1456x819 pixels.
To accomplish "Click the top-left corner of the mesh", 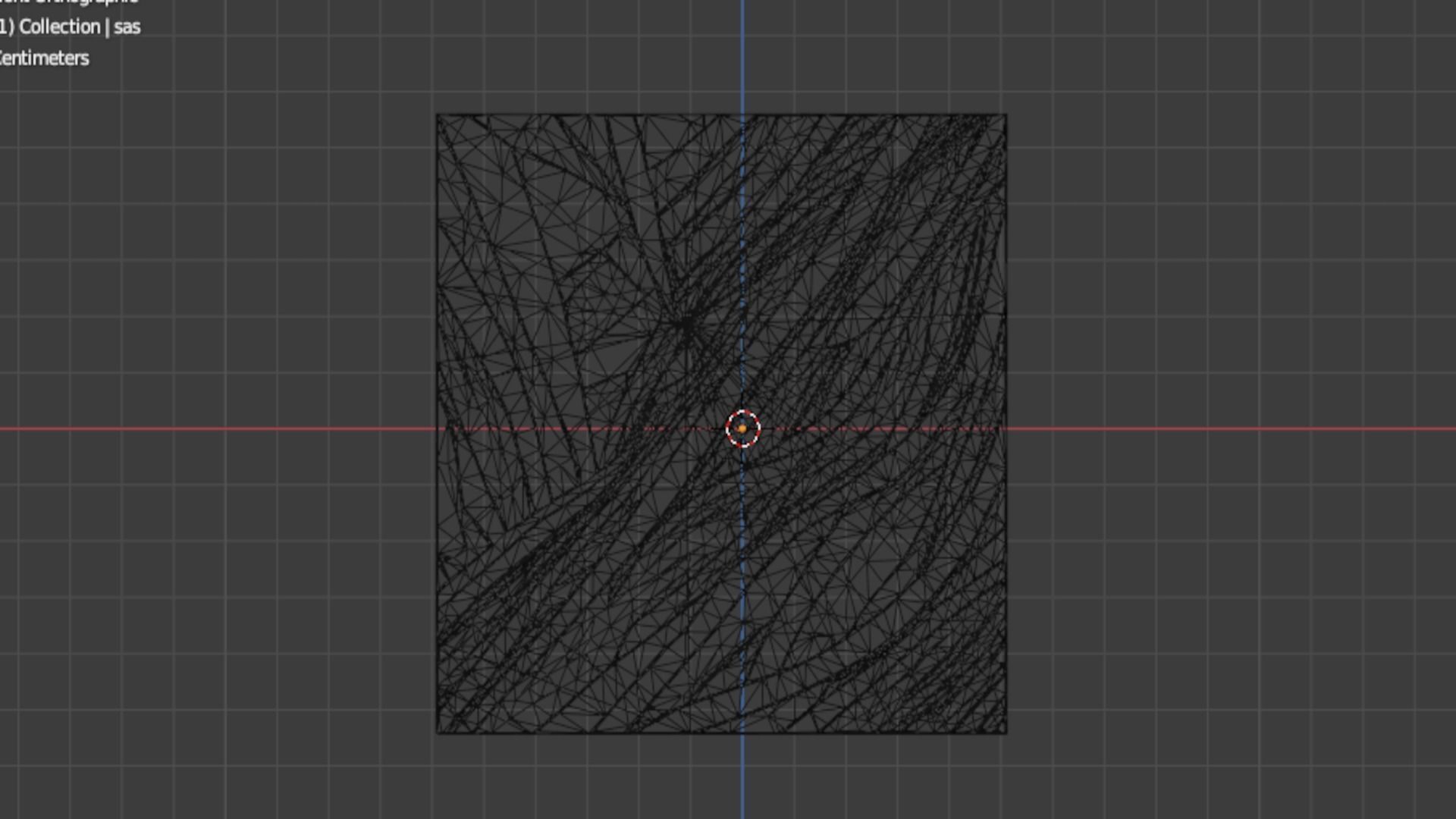I will 438,115.
